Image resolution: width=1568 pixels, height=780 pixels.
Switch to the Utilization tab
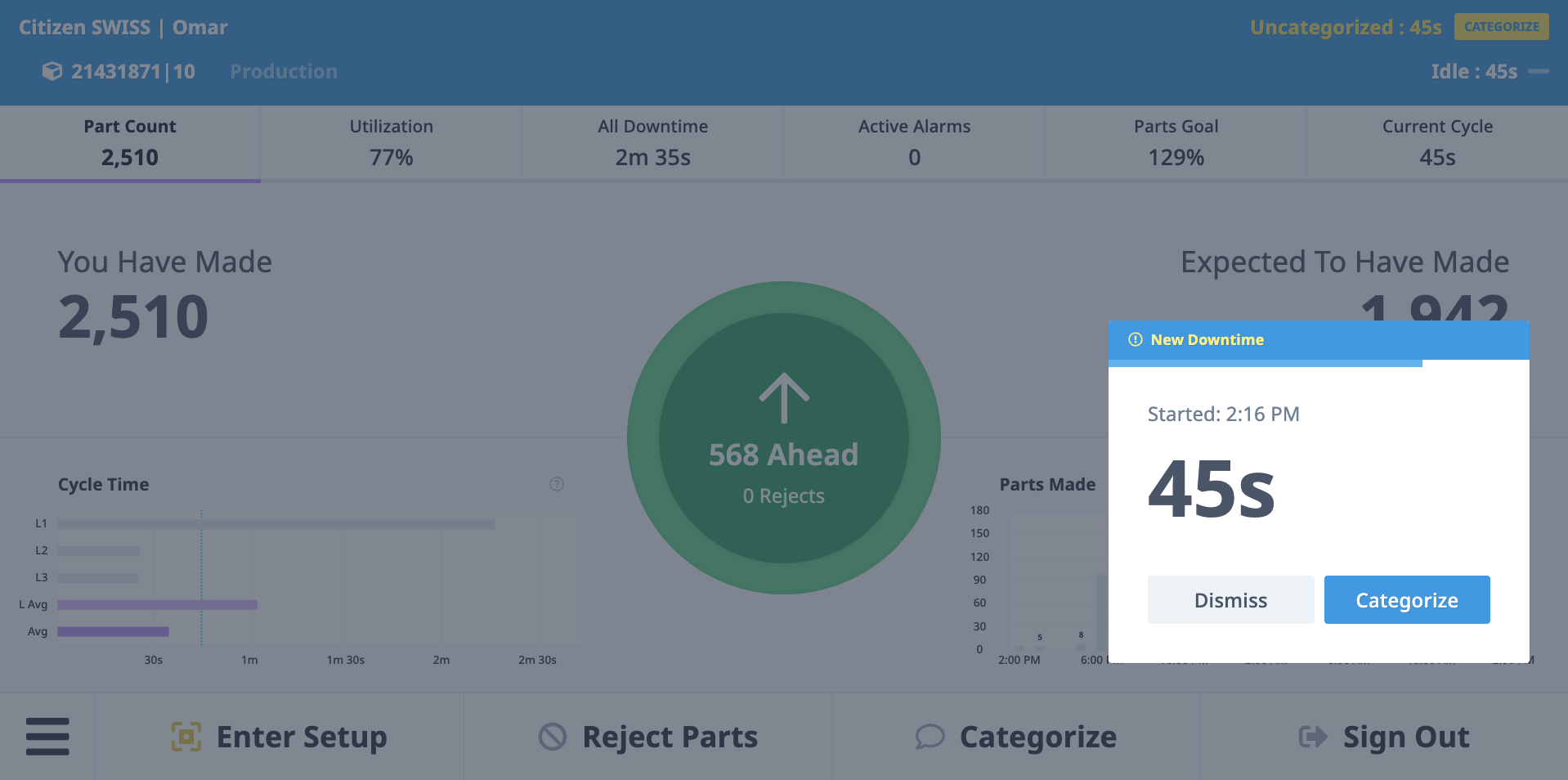pos(391,142)
